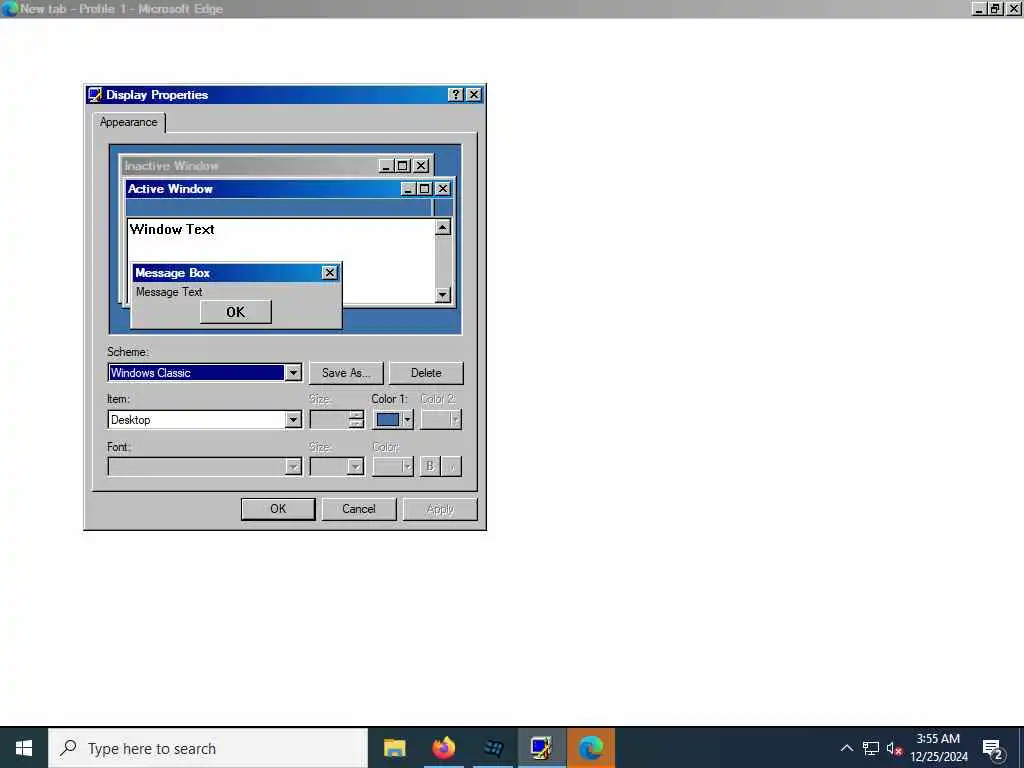Screen dimensions: 1024x768
Task: Click Active Window preview minimize icon
Action: [408, 189]
